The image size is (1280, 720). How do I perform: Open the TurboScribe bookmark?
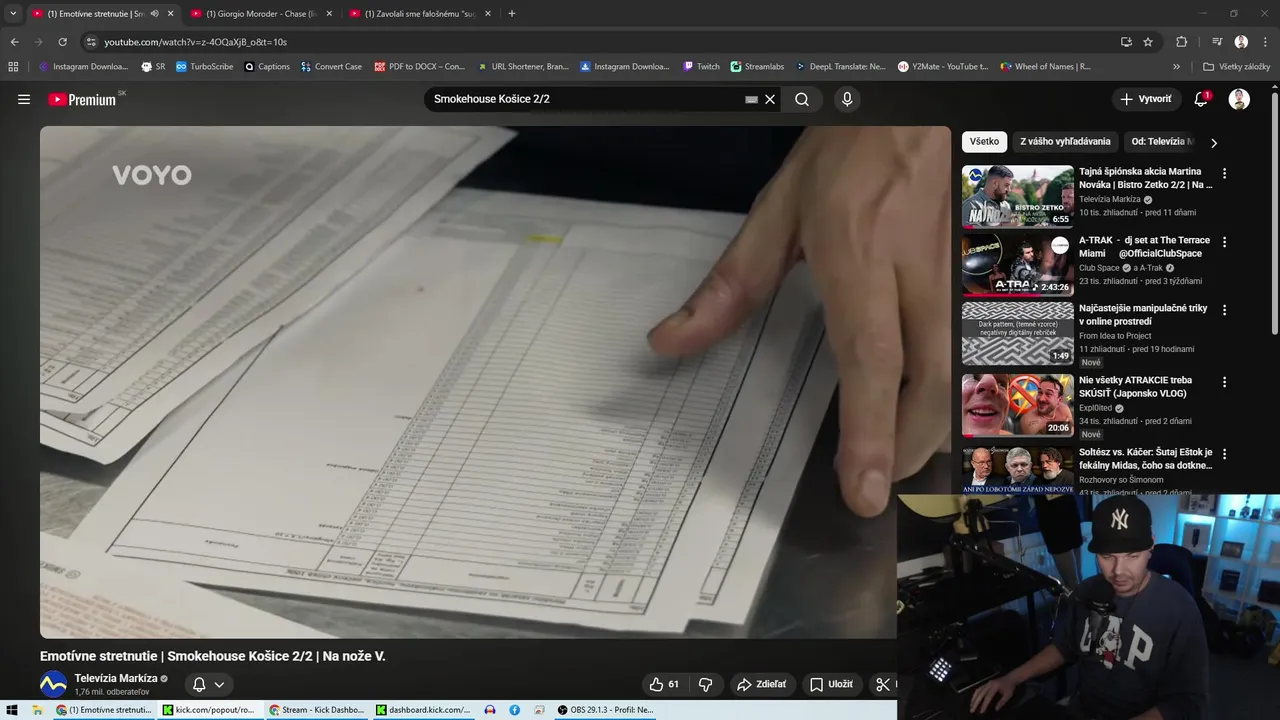click(x=205, y=67)
